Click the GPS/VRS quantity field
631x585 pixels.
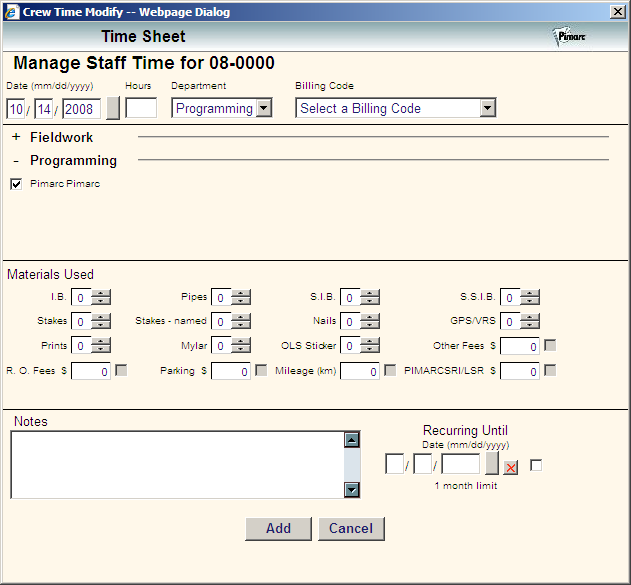510,321
